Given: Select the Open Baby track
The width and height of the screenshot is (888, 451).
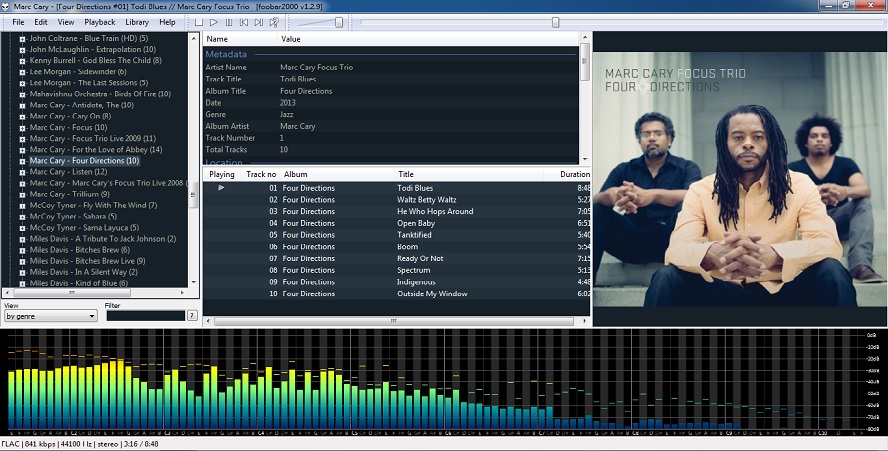Looking at the screenshot, I should click(396, 223).
